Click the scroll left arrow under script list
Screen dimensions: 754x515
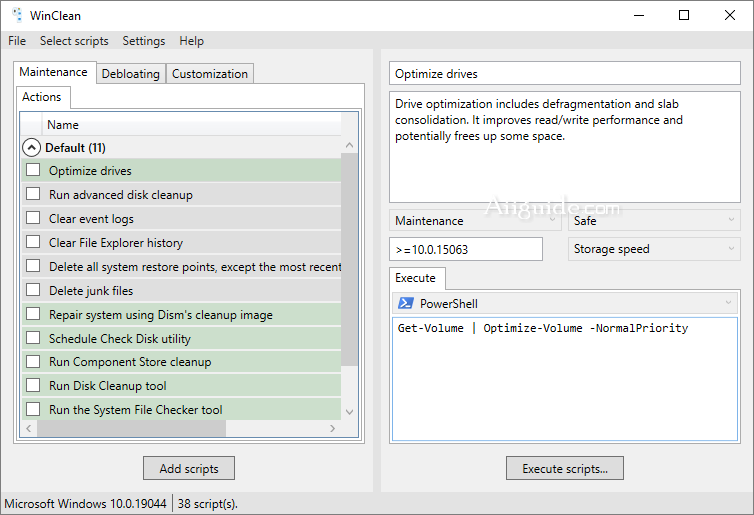pos(29,428)
